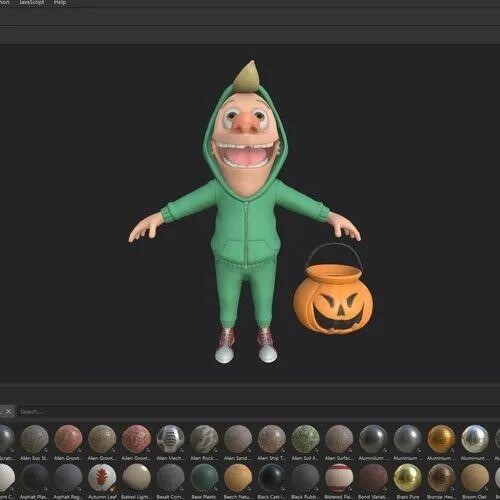Choose the Autumn Leaf material
The image size is (500, 500).
point(102,477)
